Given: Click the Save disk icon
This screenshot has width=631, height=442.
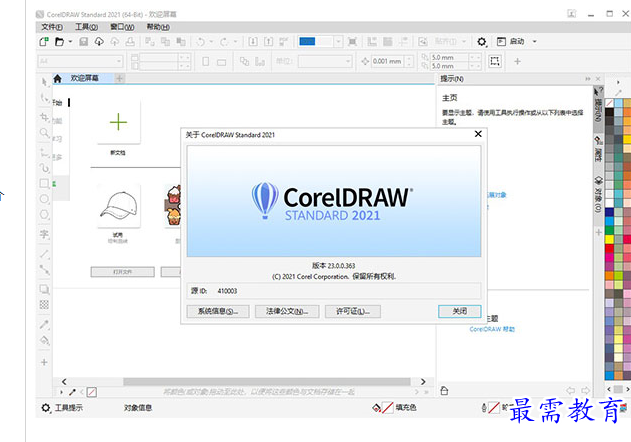Looking at the screenshot, I should pos(83,41).
